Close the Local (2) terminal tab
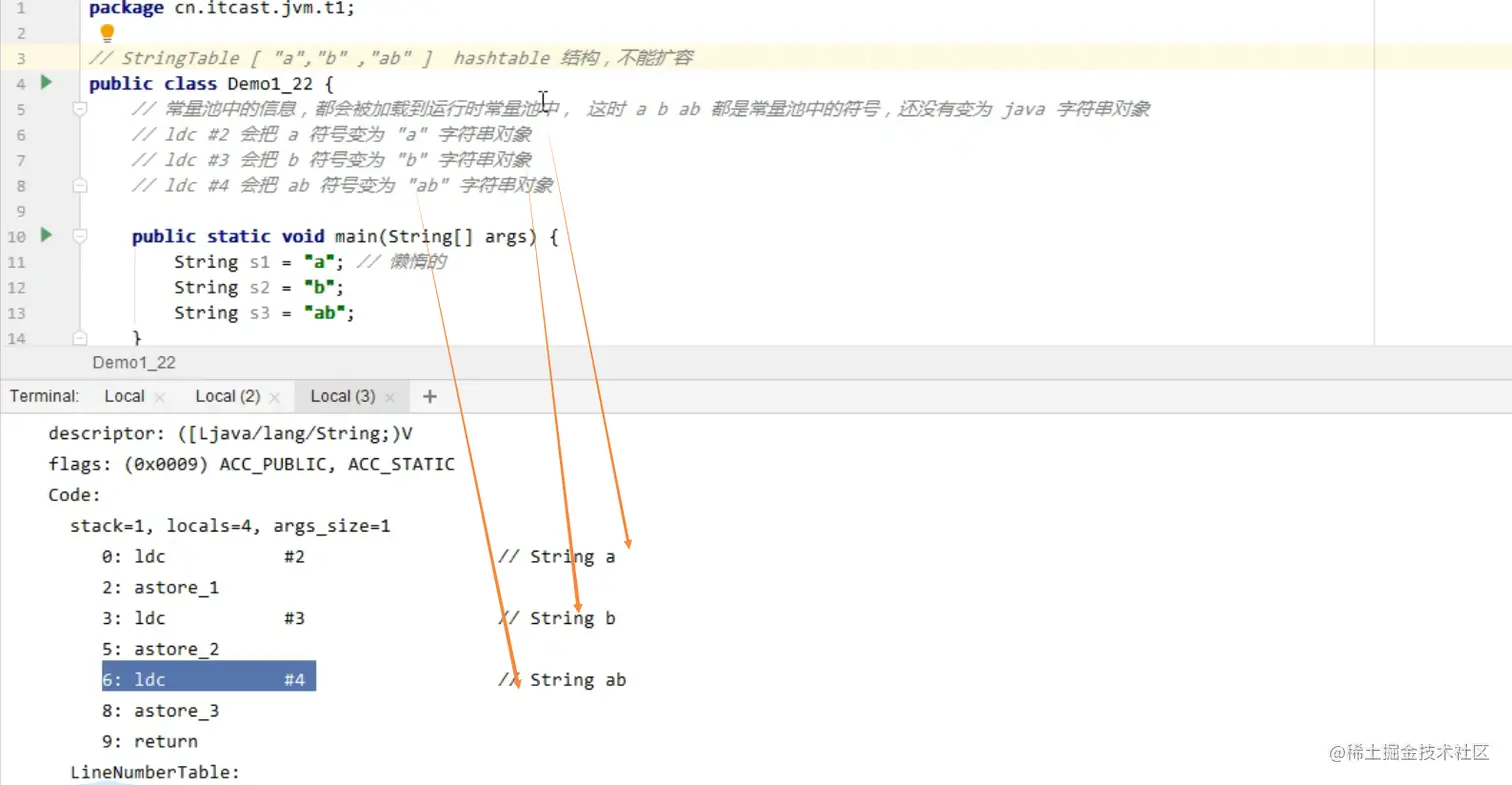This screenshot has height=785, width=1512. click(275, 397)
